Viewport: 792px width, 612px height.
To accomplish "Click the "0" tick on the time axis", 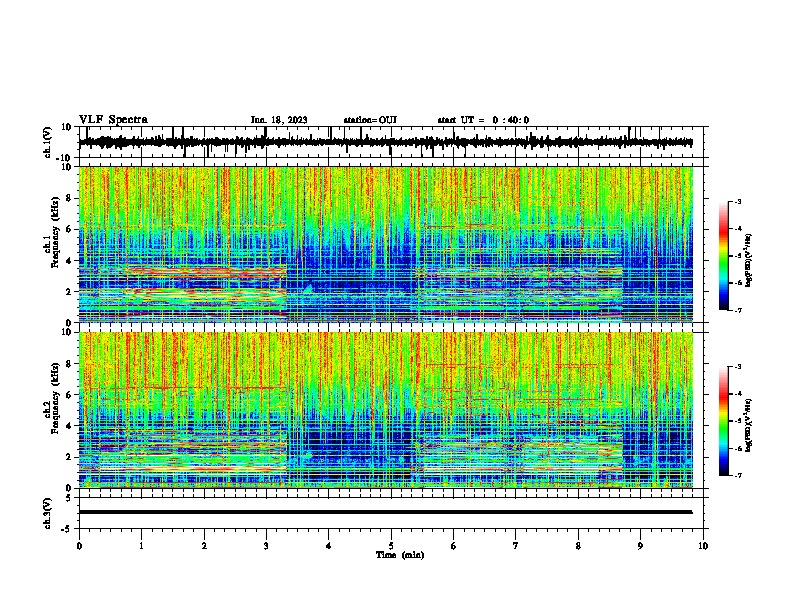I will [x=79, y=546].
